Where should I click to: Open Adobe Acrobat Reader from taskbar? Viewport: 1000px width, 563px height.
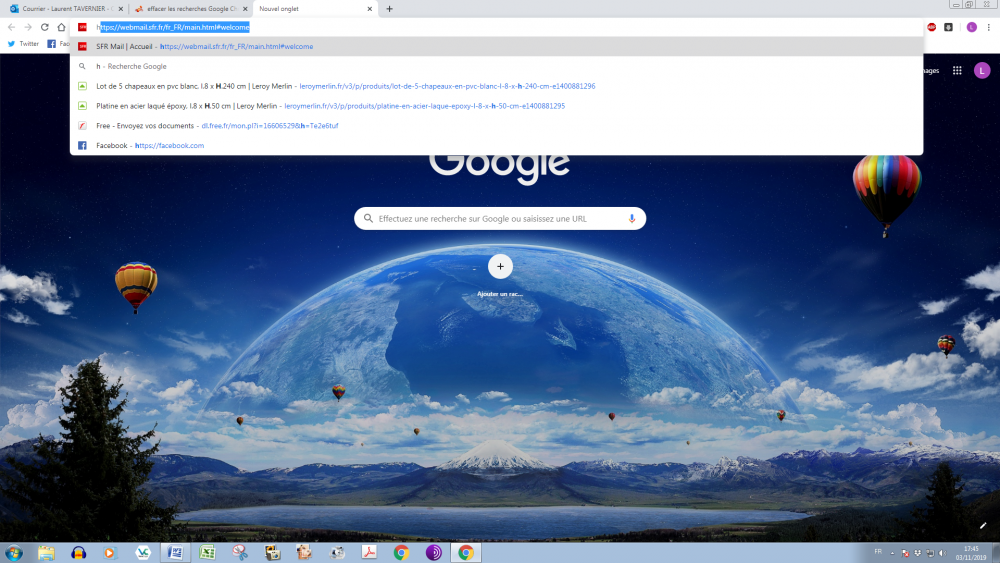click(x=369, y=552)
